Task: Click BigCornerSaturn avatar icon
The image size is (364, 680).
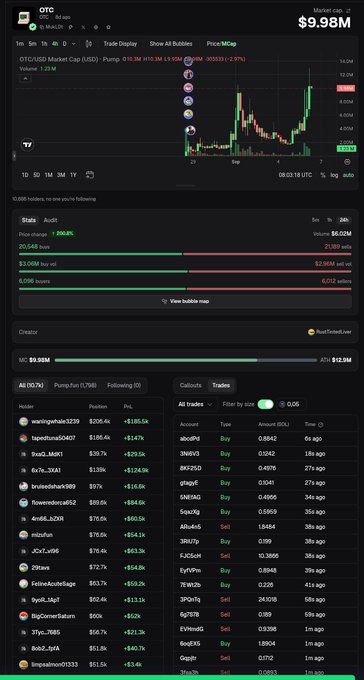Action: 23,616
